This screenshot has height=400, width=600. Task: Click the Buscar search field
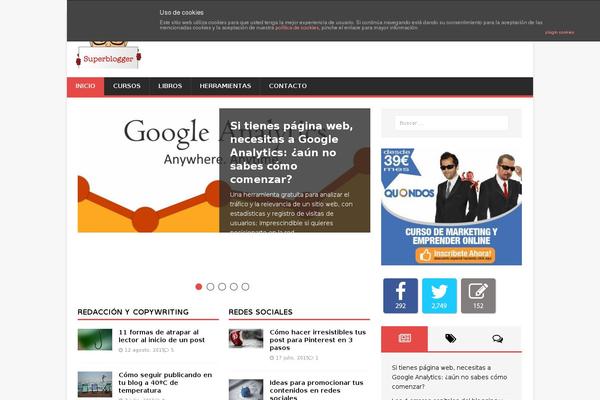(x=452, y=123)
